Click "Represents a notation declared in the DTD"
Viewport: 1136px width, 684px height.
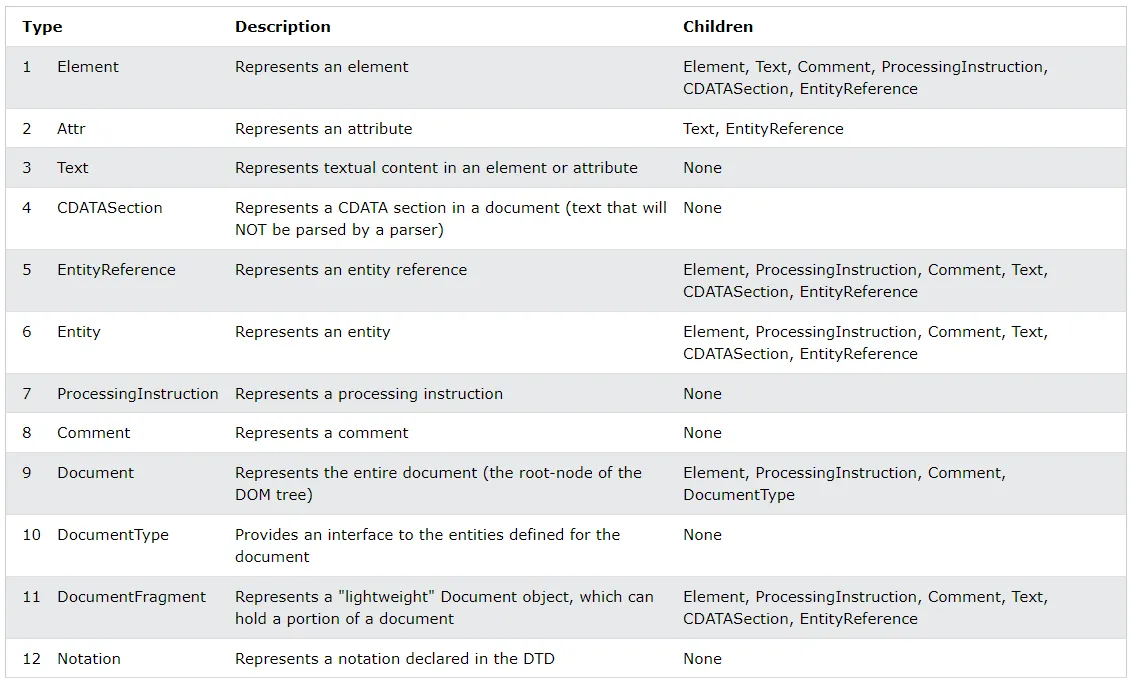[x=394, y=659]
